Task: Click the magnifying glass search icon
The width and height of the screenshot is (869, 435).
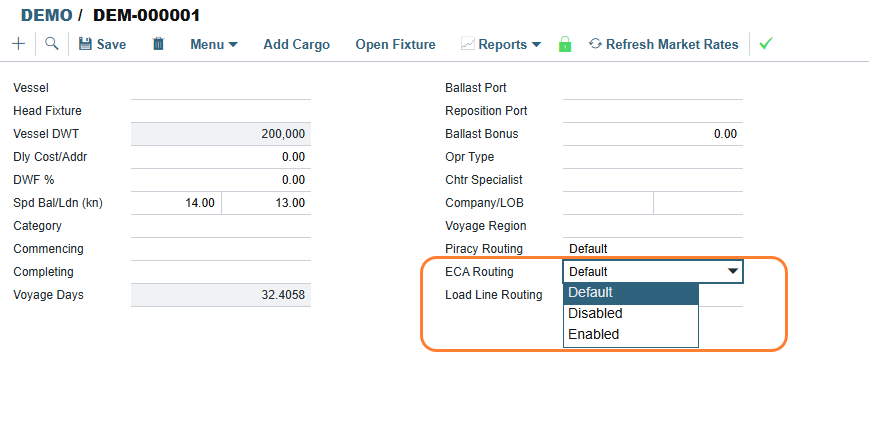Action: 51,44
